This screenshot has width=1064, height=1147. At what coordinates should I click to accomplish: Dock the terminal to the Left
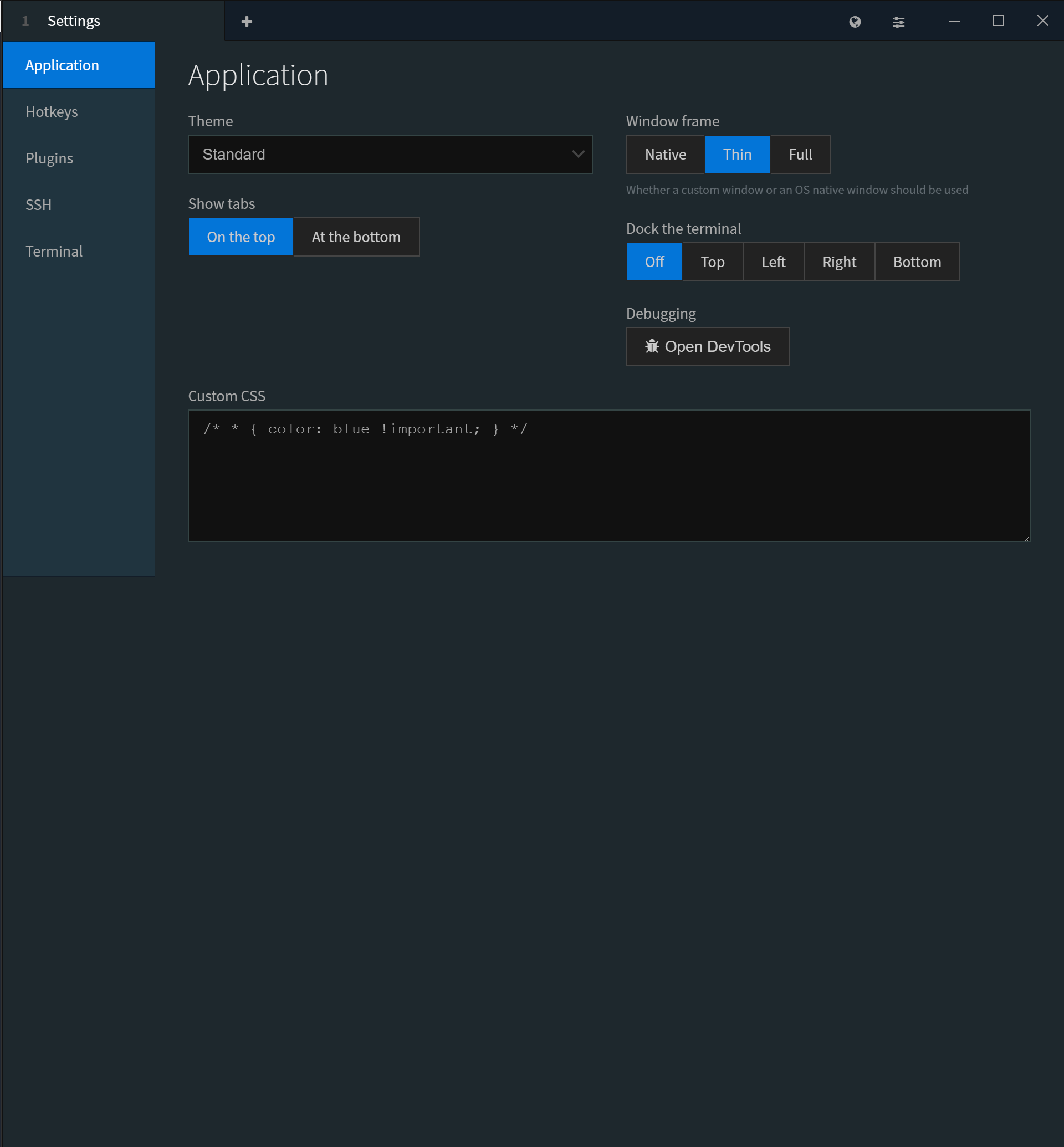773,262
